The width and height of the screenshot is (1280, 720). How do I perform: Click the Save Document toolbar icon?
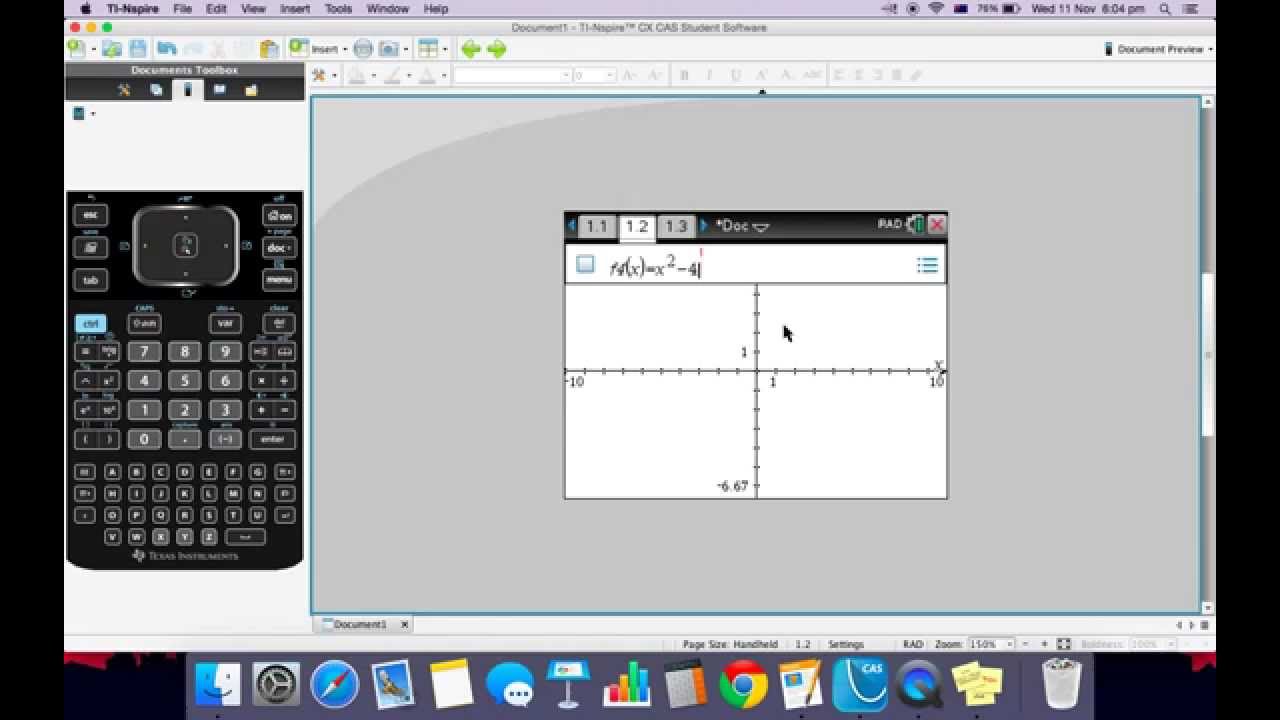138,48
